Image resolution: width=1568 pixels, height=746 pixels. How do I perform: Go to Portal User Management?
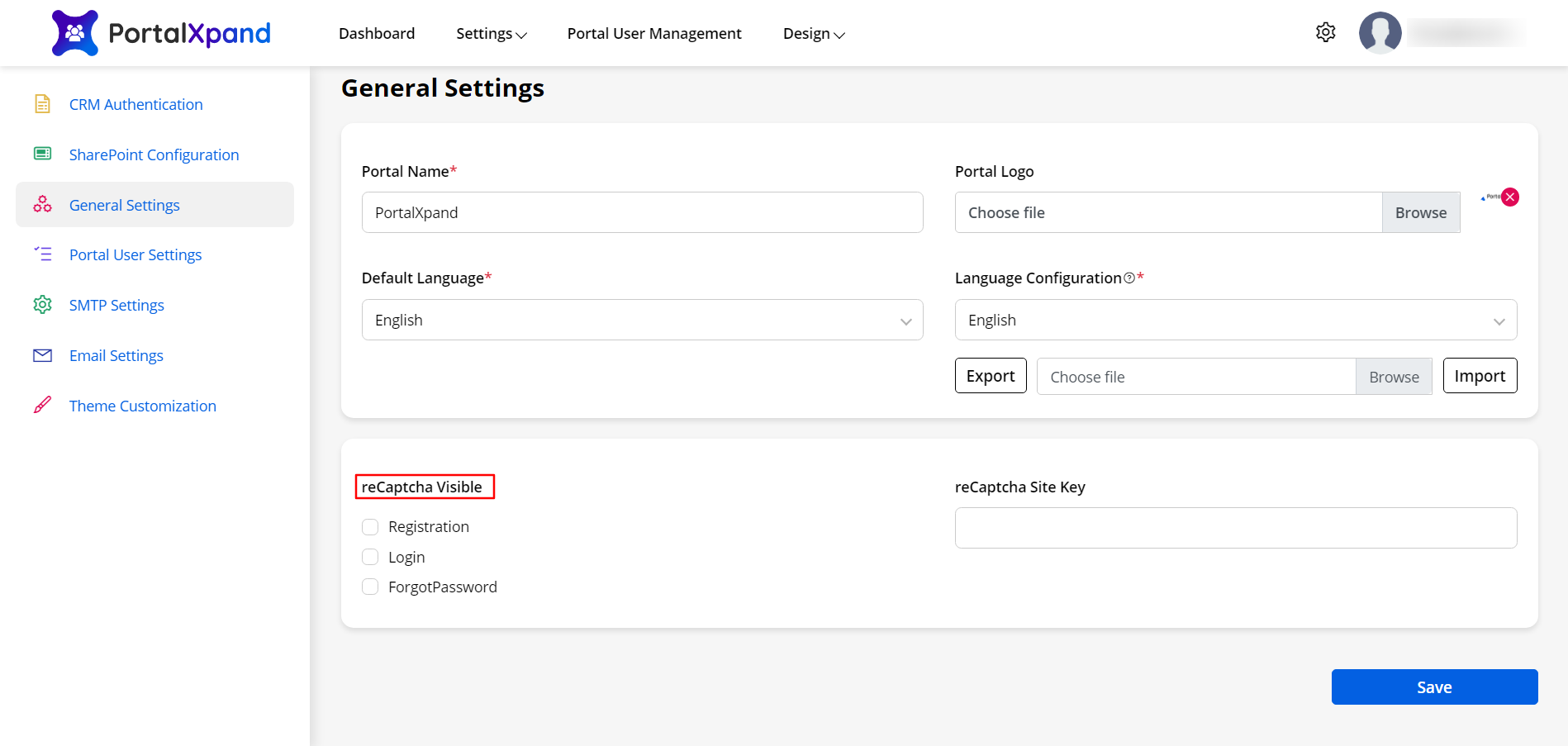(x=654, y=34)
